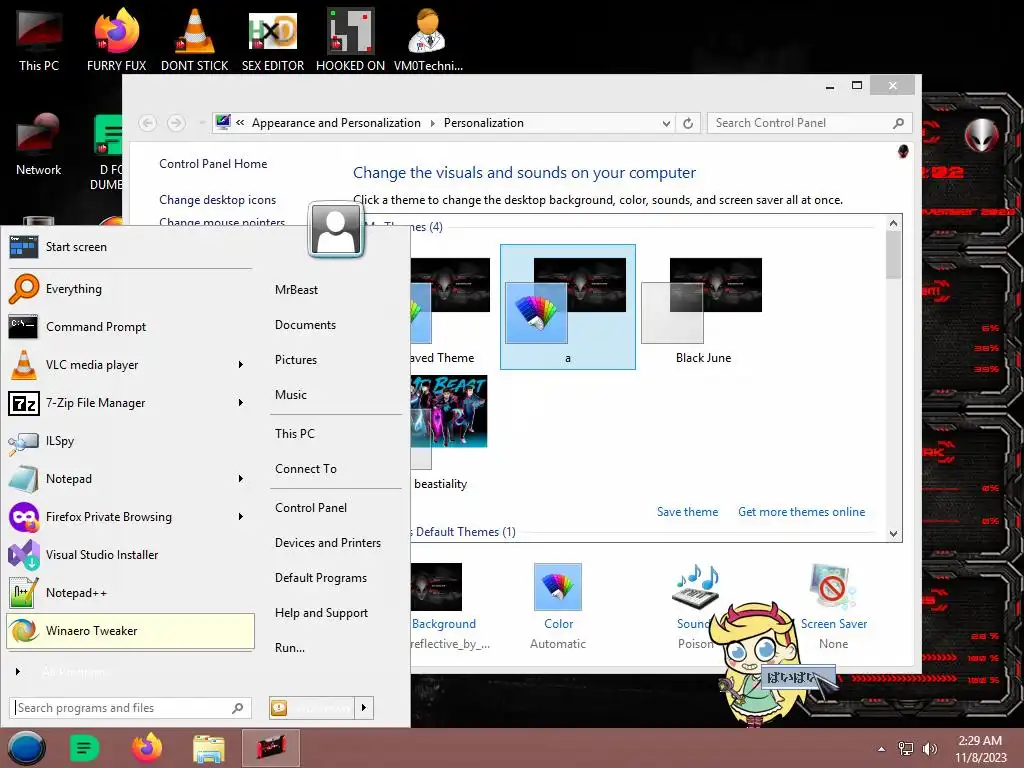Click themes list scrollbar down arrow
This screenshot has height=768, width=1024.
pyautogui.click(x=893, y=534)
